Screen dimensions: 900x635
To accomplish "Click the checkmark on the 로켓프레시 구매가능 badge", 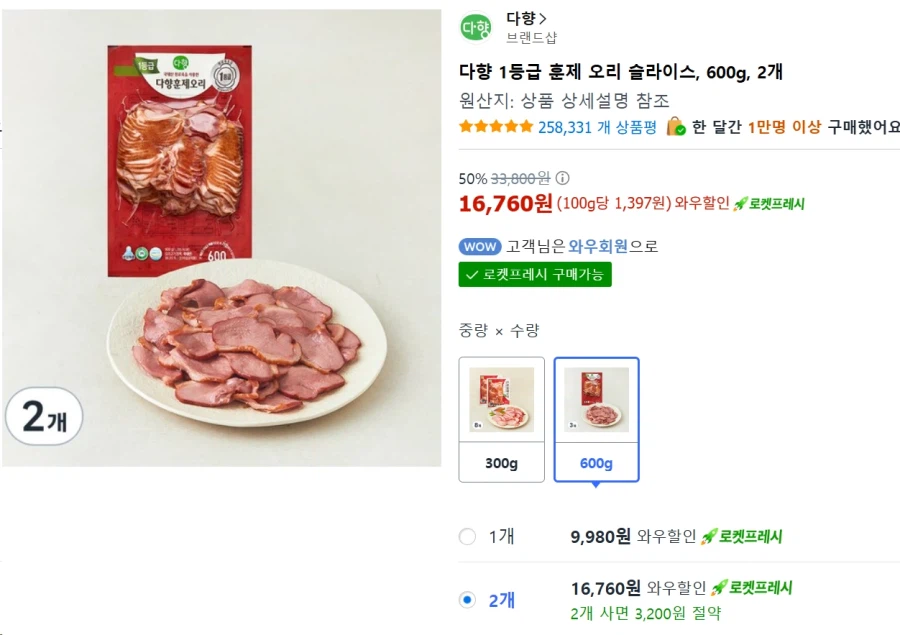I will coord(470,274).
